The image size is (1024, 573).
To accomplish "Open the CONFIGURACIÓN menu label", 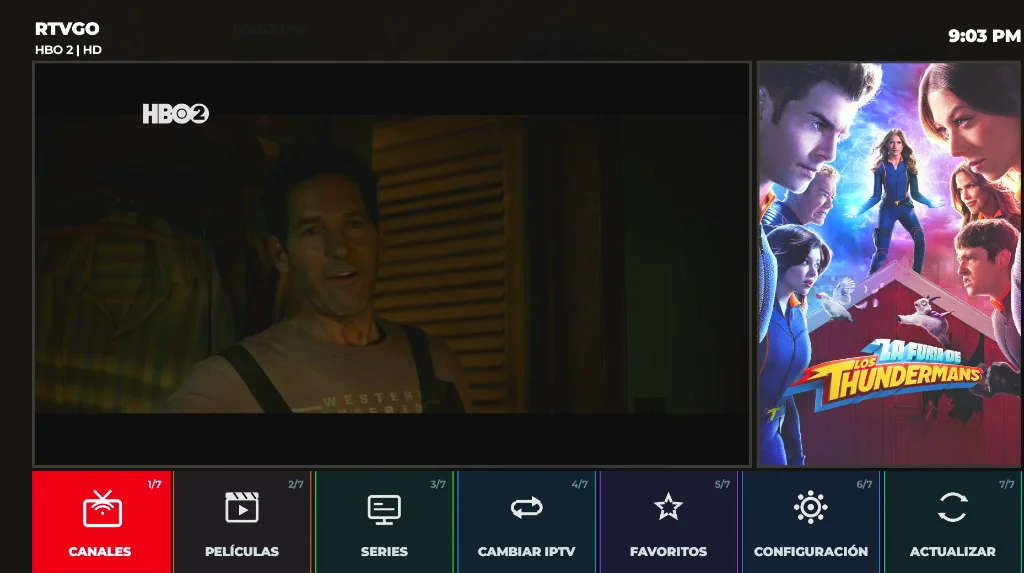I will pyautogui.click(x=810, y=551).
